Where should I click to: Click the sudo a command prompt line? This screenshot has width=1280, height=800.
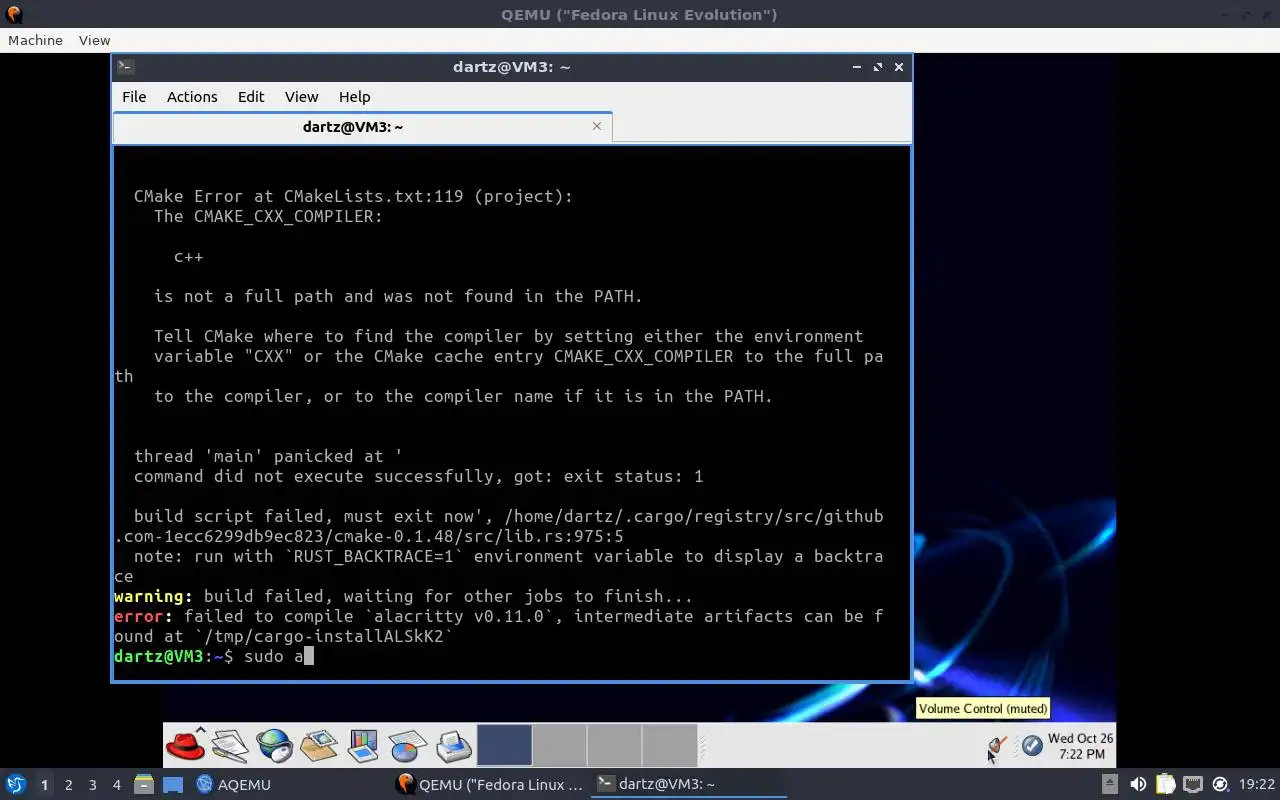click(x=214, y=656)
